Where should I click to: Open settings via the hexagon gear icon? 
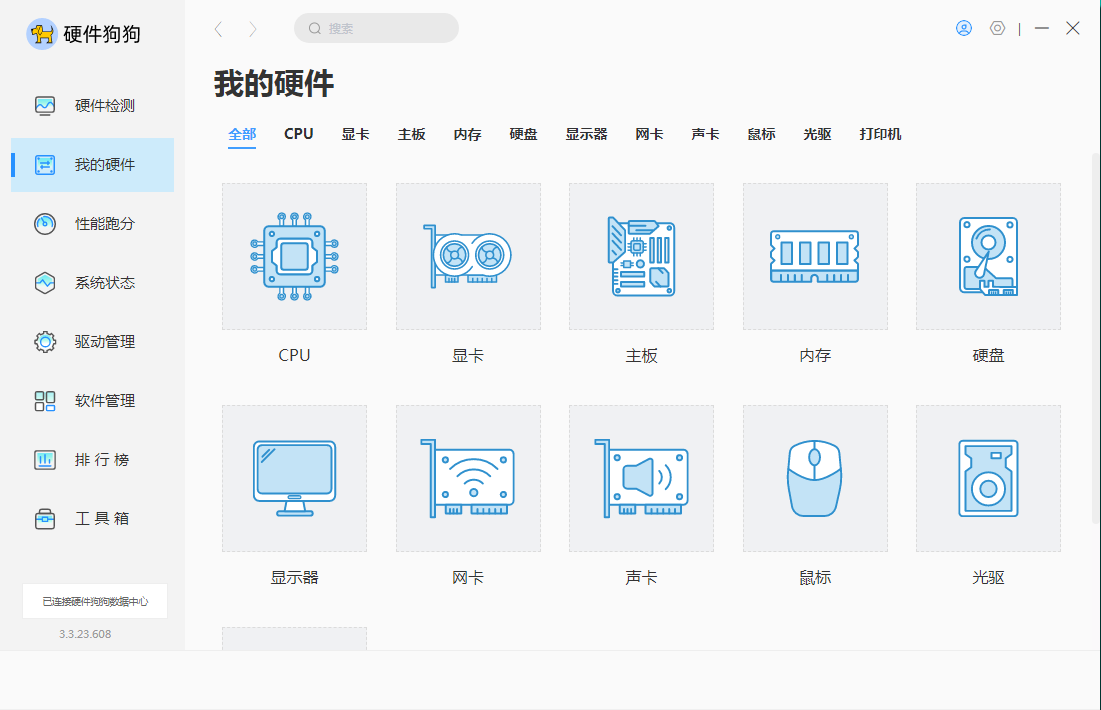pos(997,28)
